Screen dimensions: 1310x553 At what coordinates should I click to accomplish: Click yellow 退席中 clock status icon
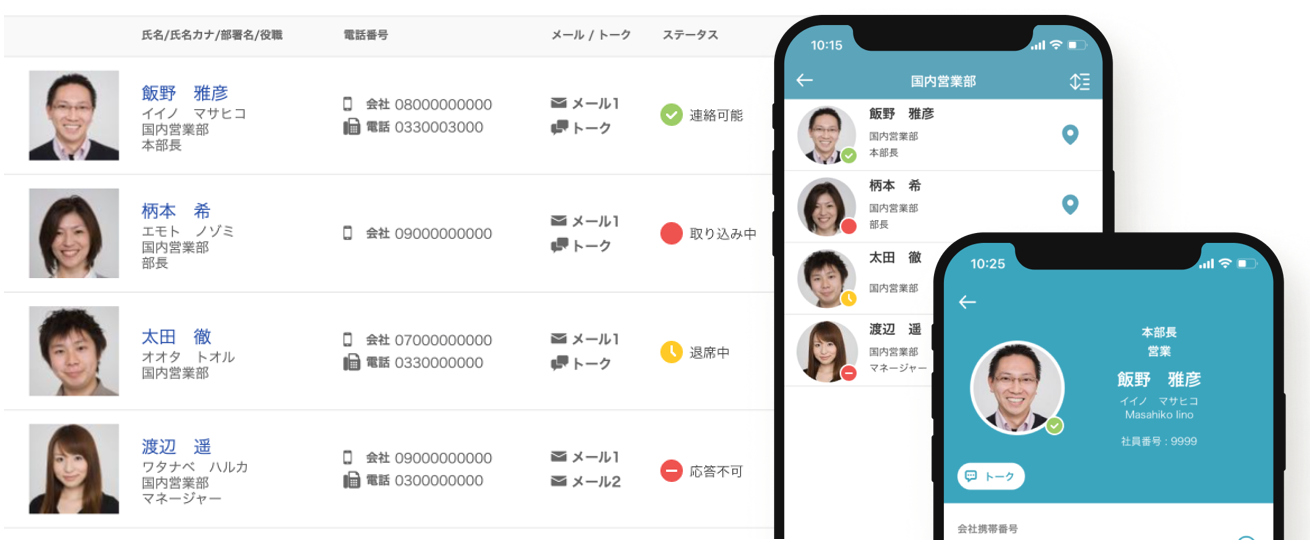pos(671,352)
